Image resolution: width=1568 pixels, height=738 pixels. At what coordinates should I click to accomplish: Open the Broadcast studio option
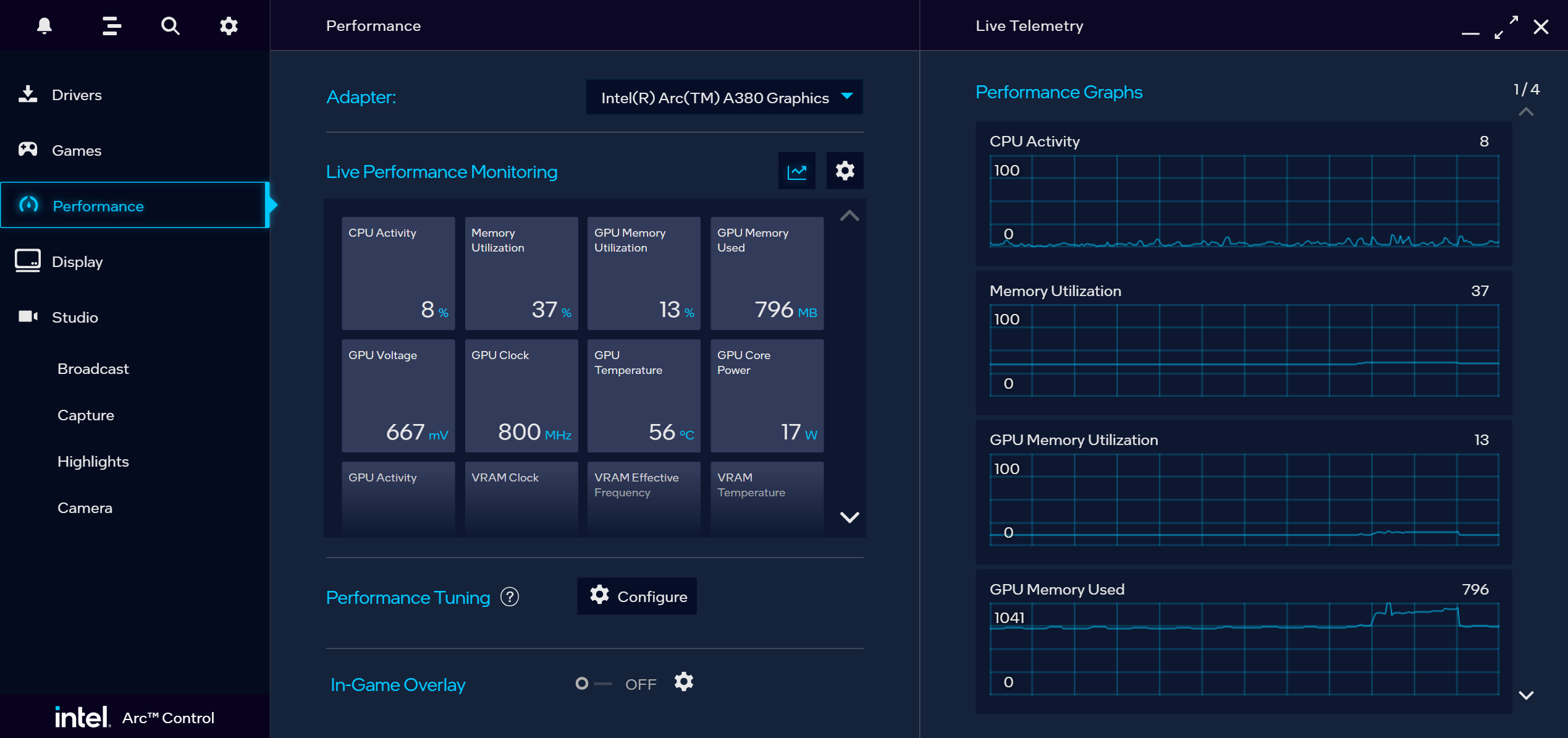click(93, 369)
